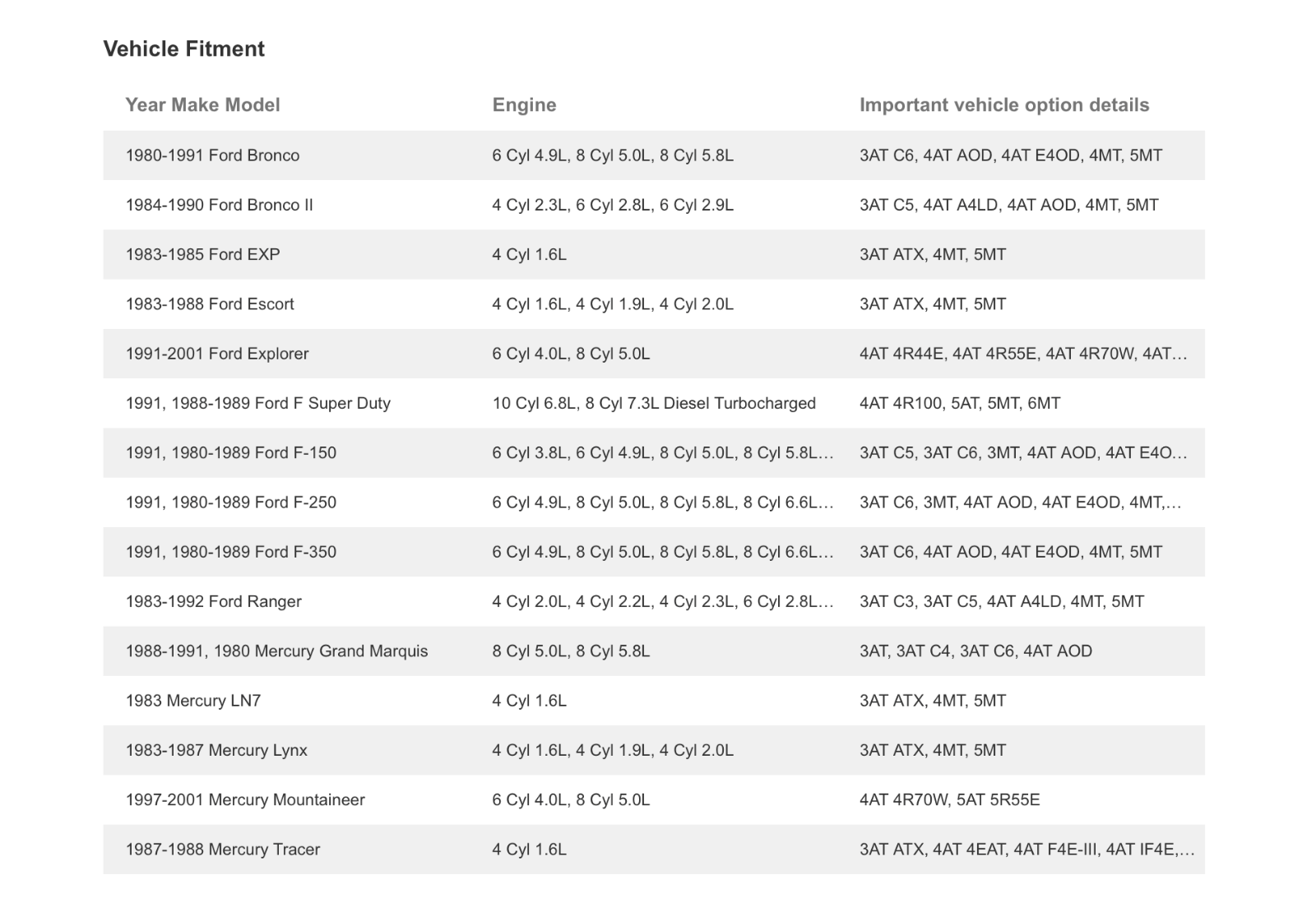The height and width of the screenshot is (898, 1316).
Task: Select the 1980-1991 Ford Bronco entry
Action: click(x=212, y=155)
